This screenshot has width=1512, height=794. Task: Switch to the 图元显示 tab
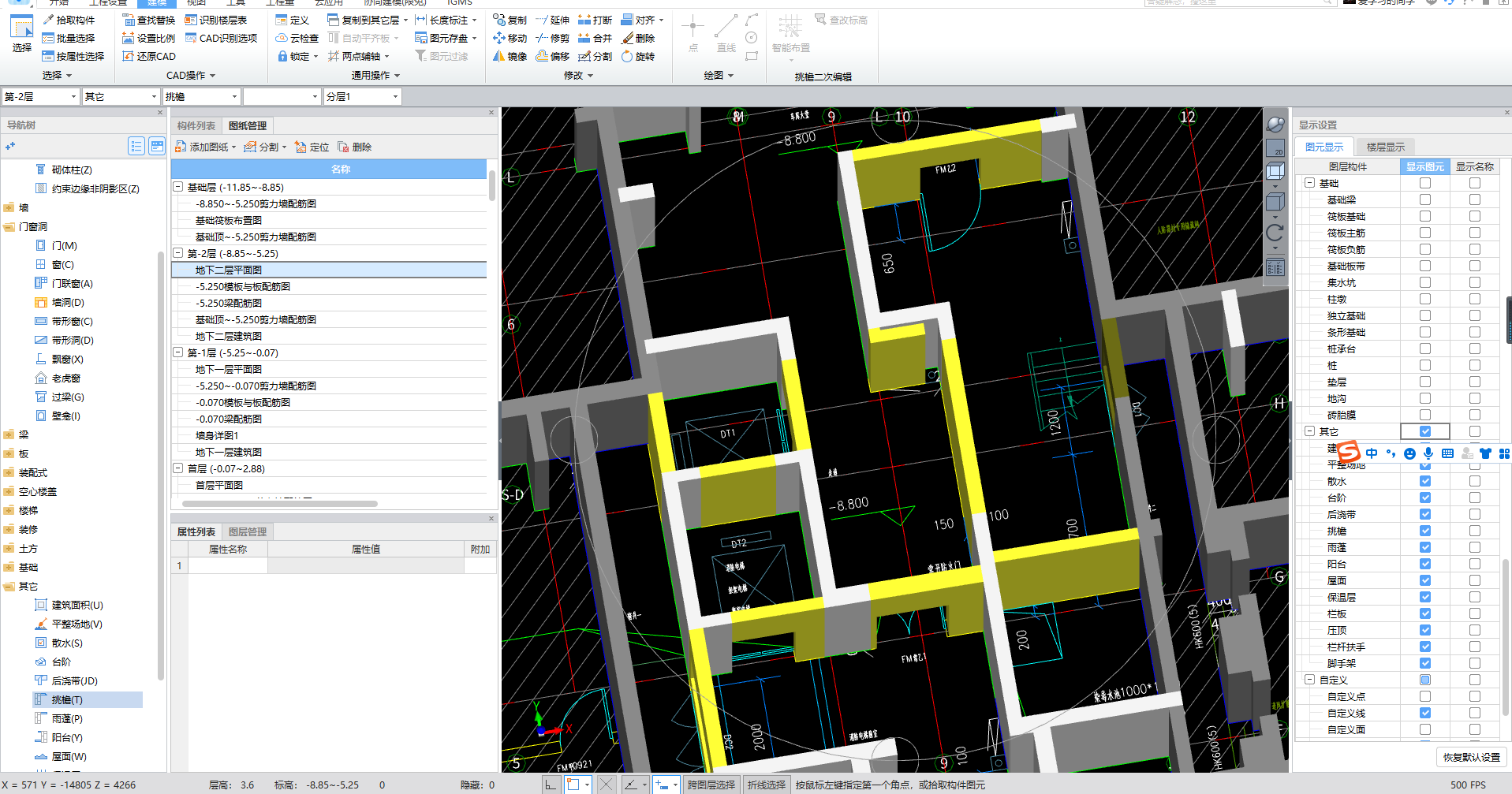[x=1324, y=147]
